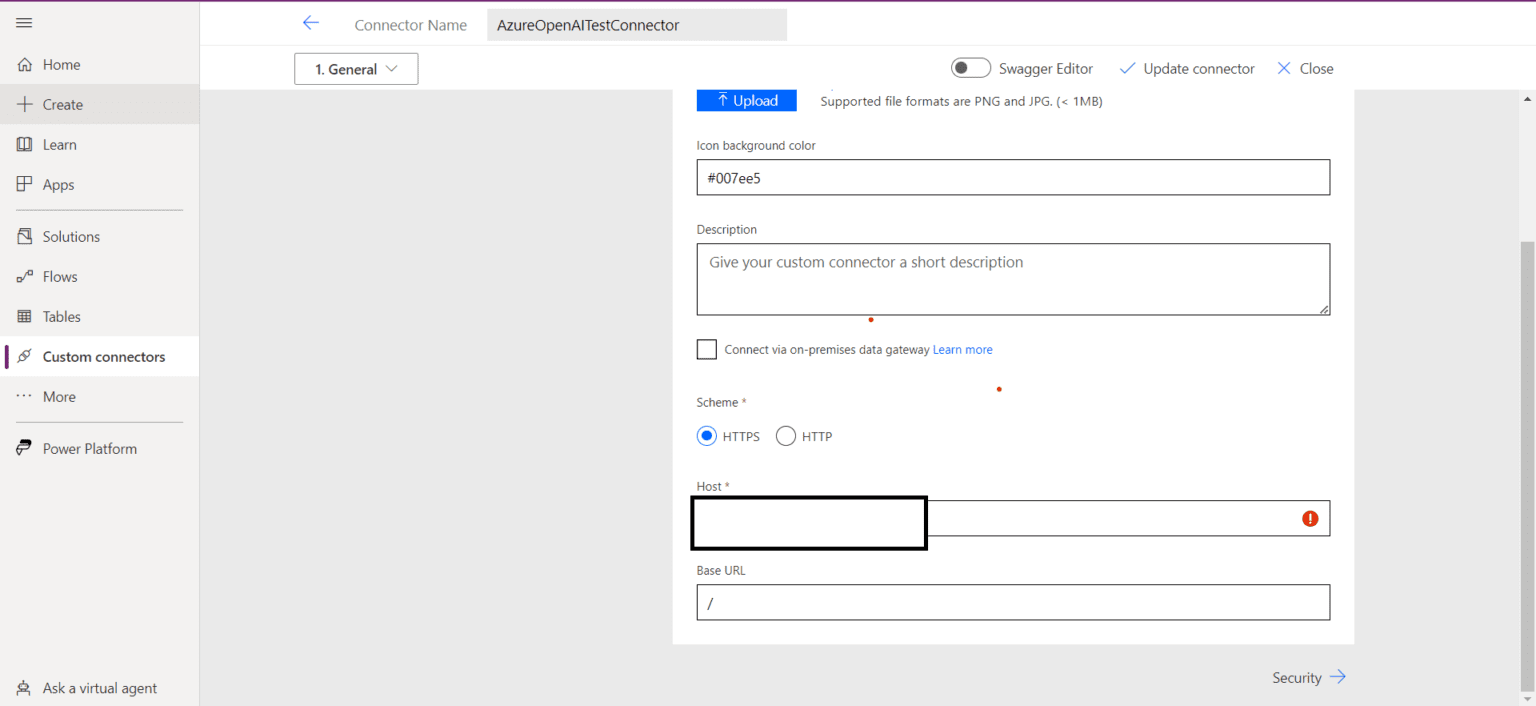1536x706 pixels.
Task: Click Update connector
Action: tap(1187, 68)
